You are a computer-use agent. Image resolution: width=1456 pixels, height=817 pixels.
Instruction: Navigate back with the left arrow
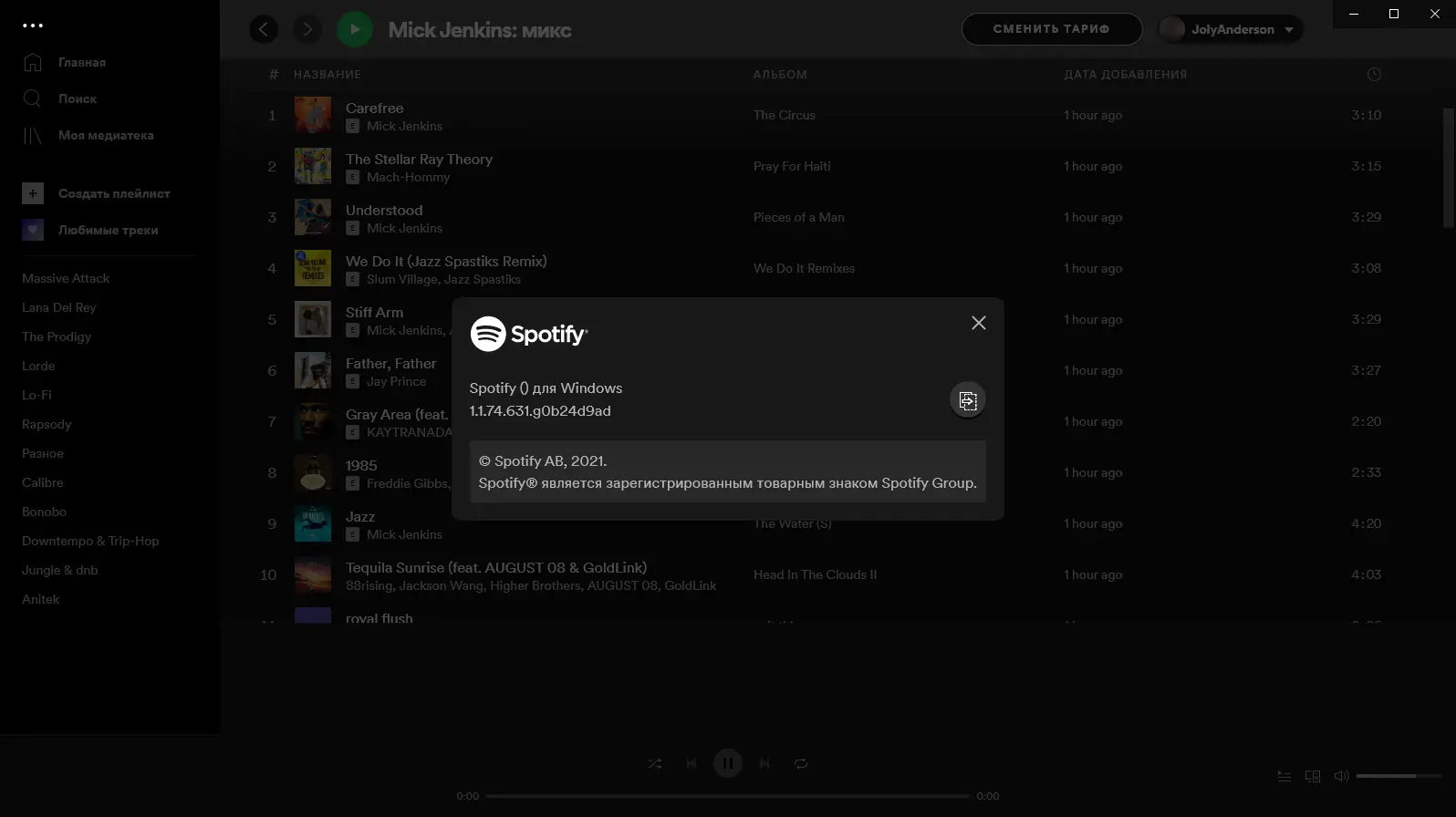tap(264, 29)
